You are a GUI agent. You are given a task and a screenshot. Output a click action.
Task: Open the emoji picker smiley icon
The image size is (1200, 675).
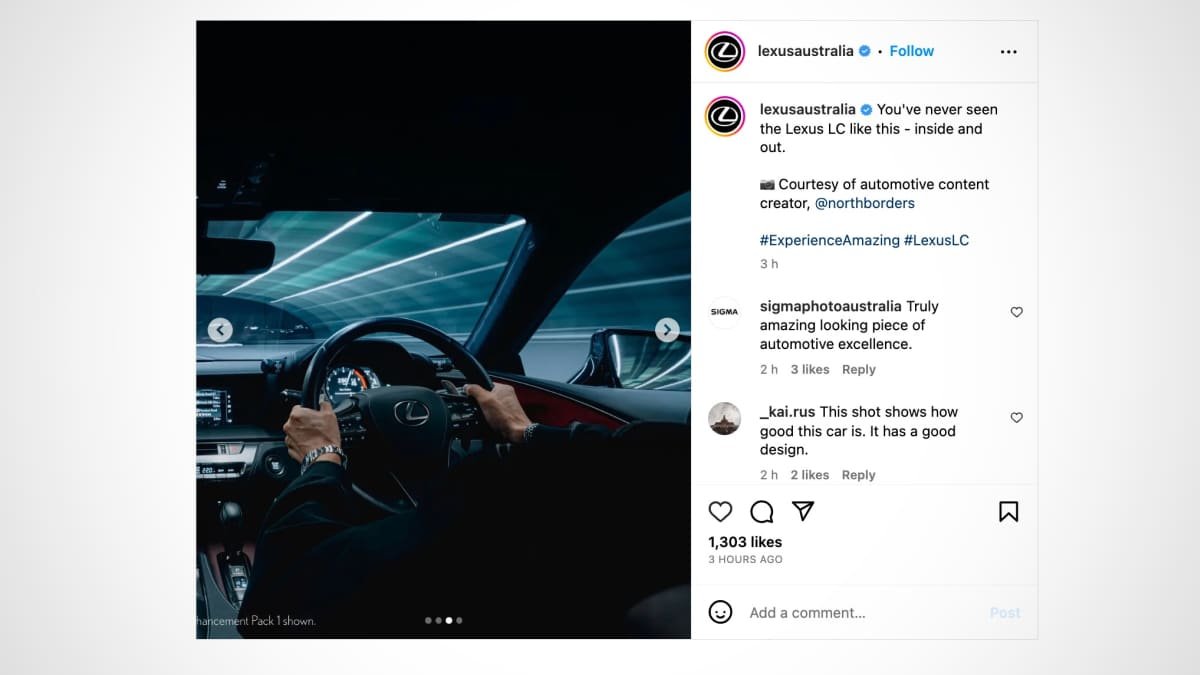point(720,612)
